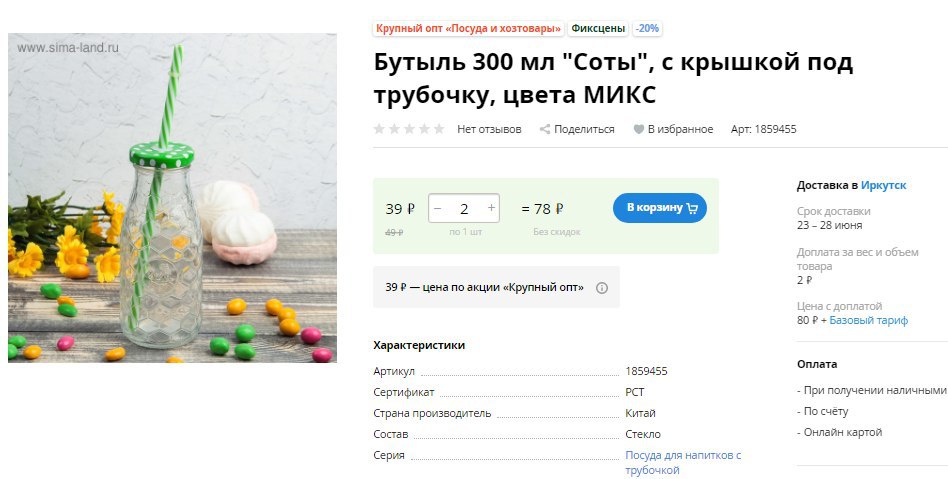Click the fifth rating star
The width and height of the screenshot is (948, 479).
pyautogui.click(x=440, y=129)
